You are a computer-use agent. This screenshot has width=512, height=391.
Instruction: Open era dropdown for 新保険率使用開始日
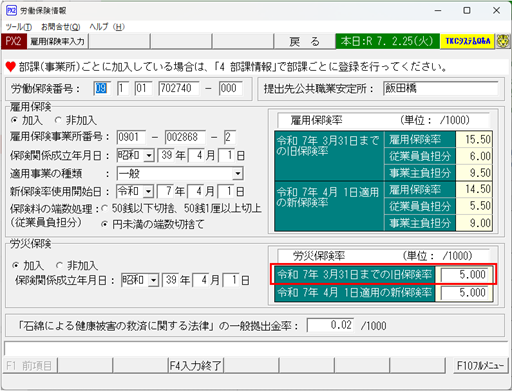click(148, 192)
